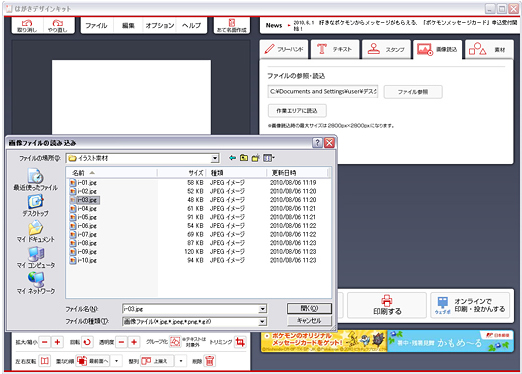Go to デスクトップ location
The height and width of the screenshot is (374, 522).
[35, 205]
